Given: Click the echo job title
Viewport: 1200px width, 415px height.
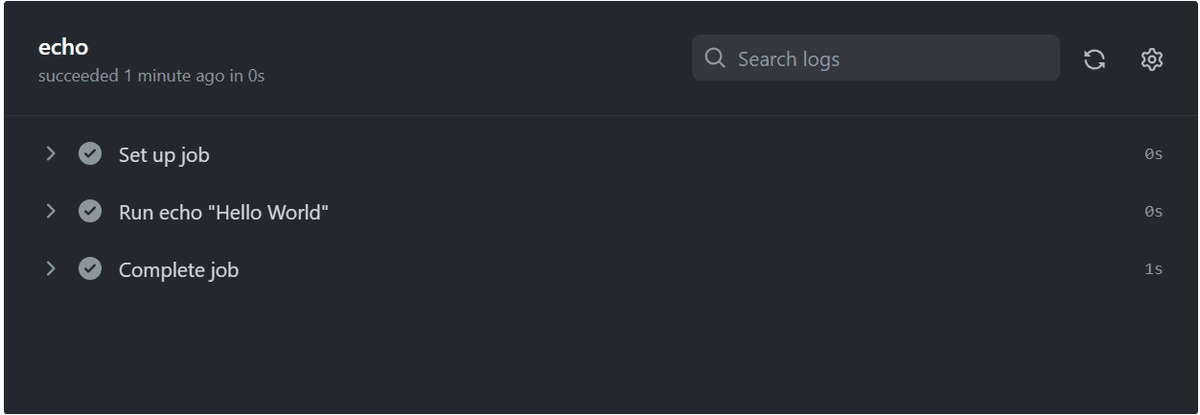Looking at the screenshot, I should click(63, 47).
